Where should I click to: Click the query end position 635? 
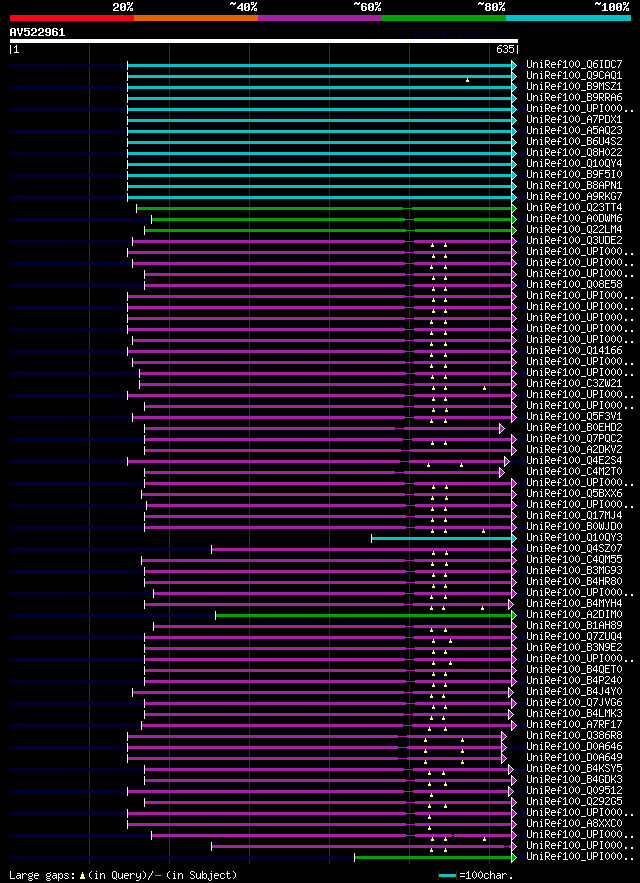tap(505, 50)
